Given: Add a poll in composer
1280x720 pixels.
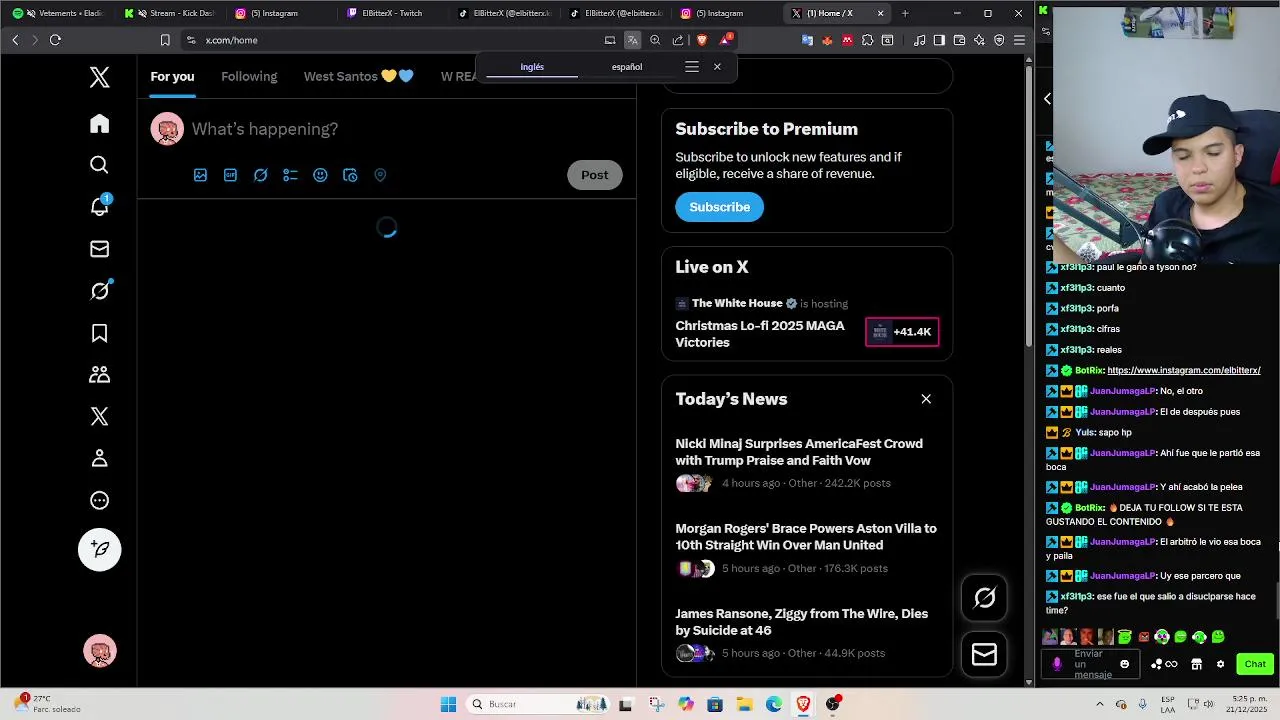Looking at the screenshot, I should coord(290,175).
